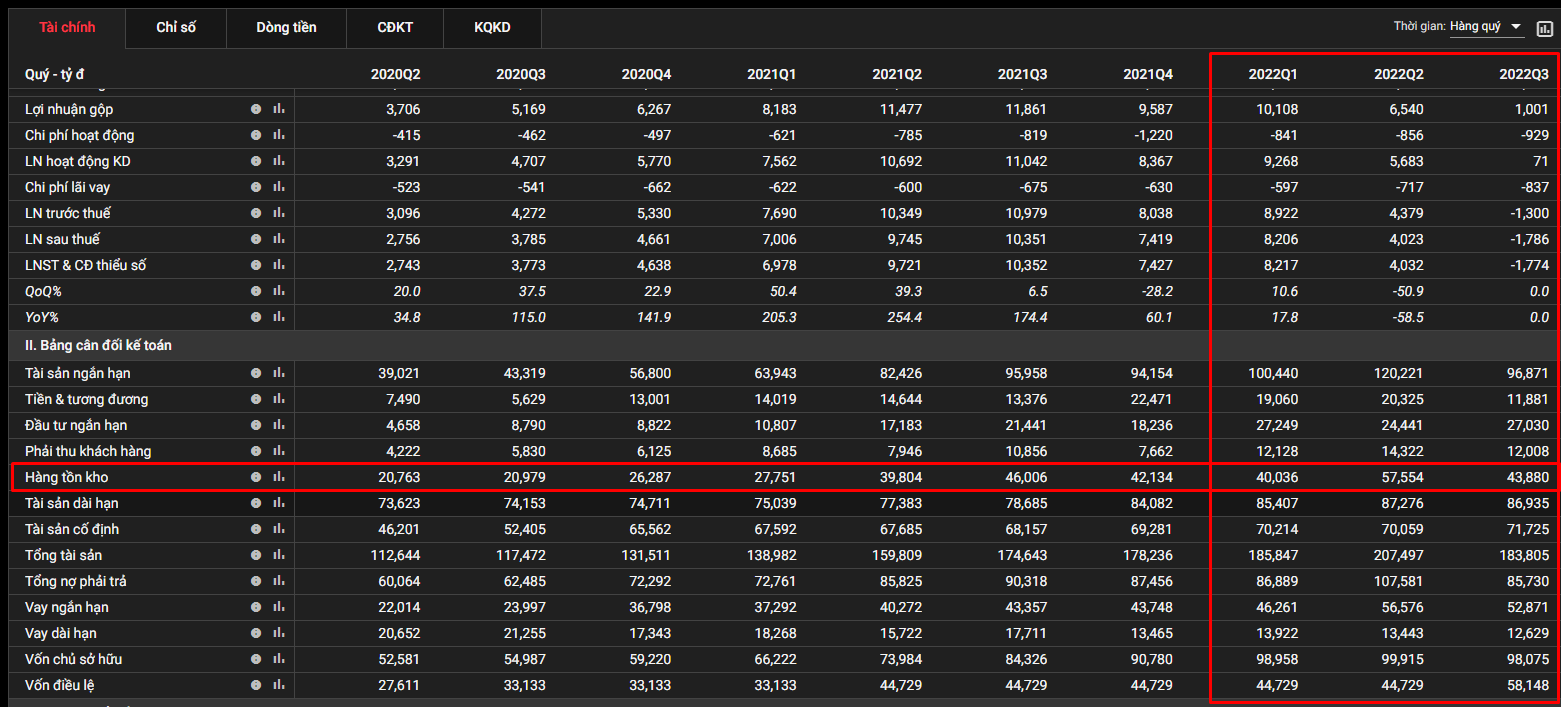Click the chart icon for Hàng tồn kho
Image resolution: width=1561 pixels, height=707 pixels.
click(x=279, y=477)
